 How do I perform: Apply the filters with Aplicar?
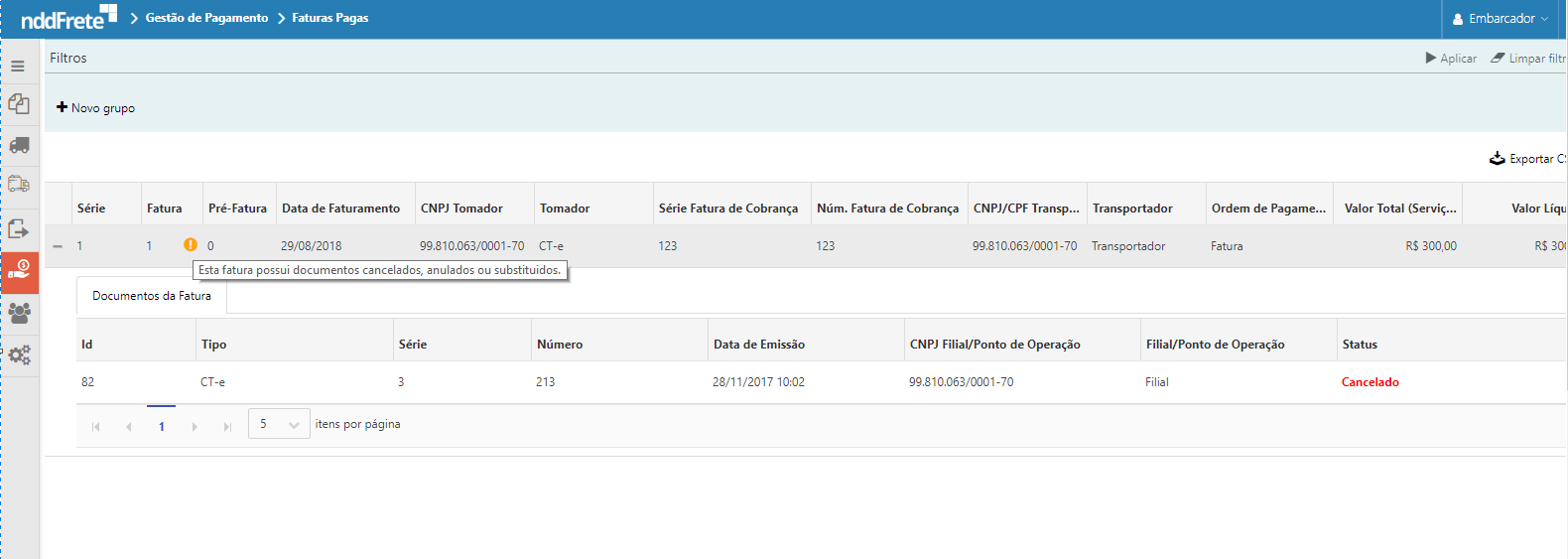point(1451,59)
